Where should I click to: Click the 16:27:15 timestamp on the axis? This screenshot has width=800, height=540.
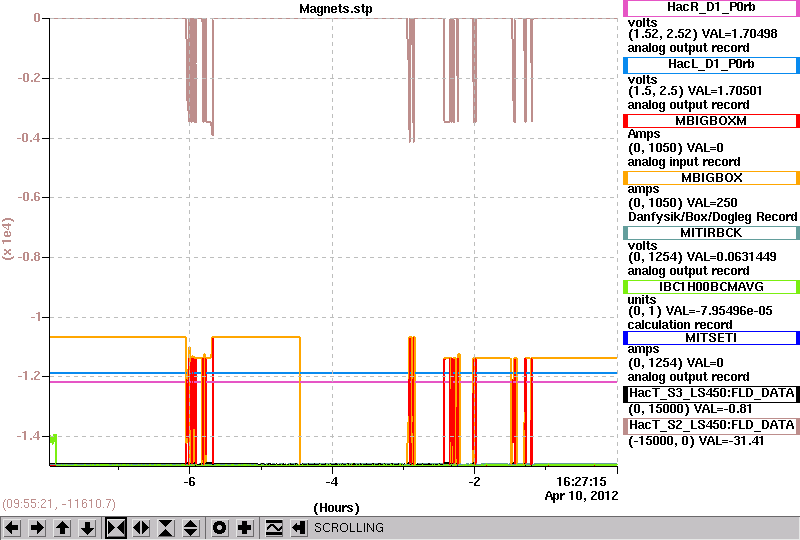(x=581, y=482)
